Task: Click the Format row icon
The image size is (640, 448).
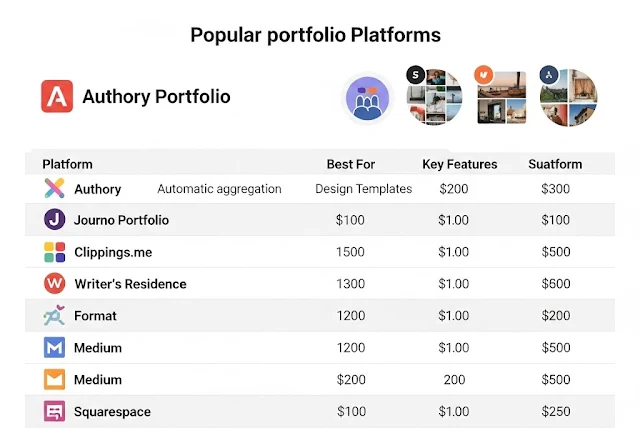Action: (55, 316)
